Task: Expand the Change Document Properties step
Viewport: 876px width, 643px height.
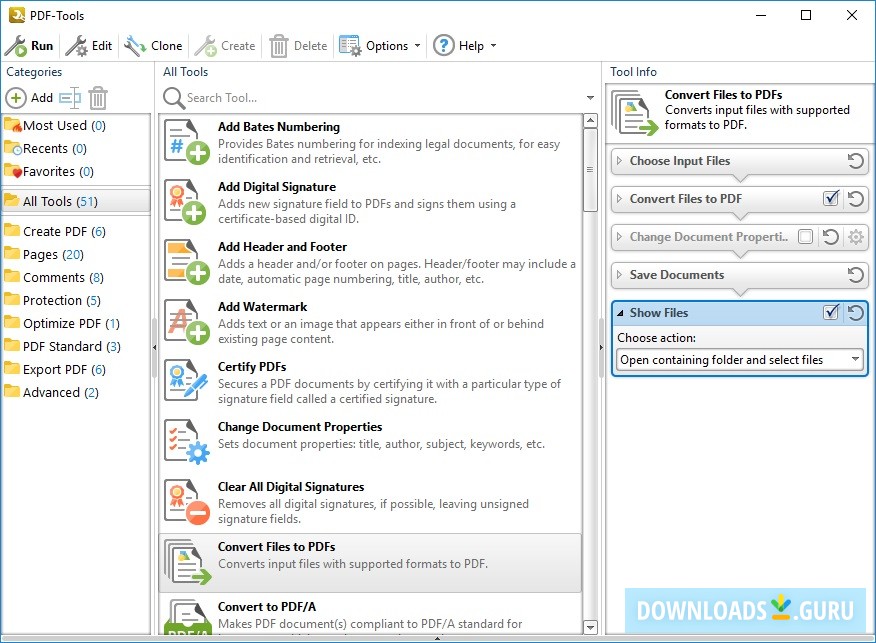Action: coord(619,236)
